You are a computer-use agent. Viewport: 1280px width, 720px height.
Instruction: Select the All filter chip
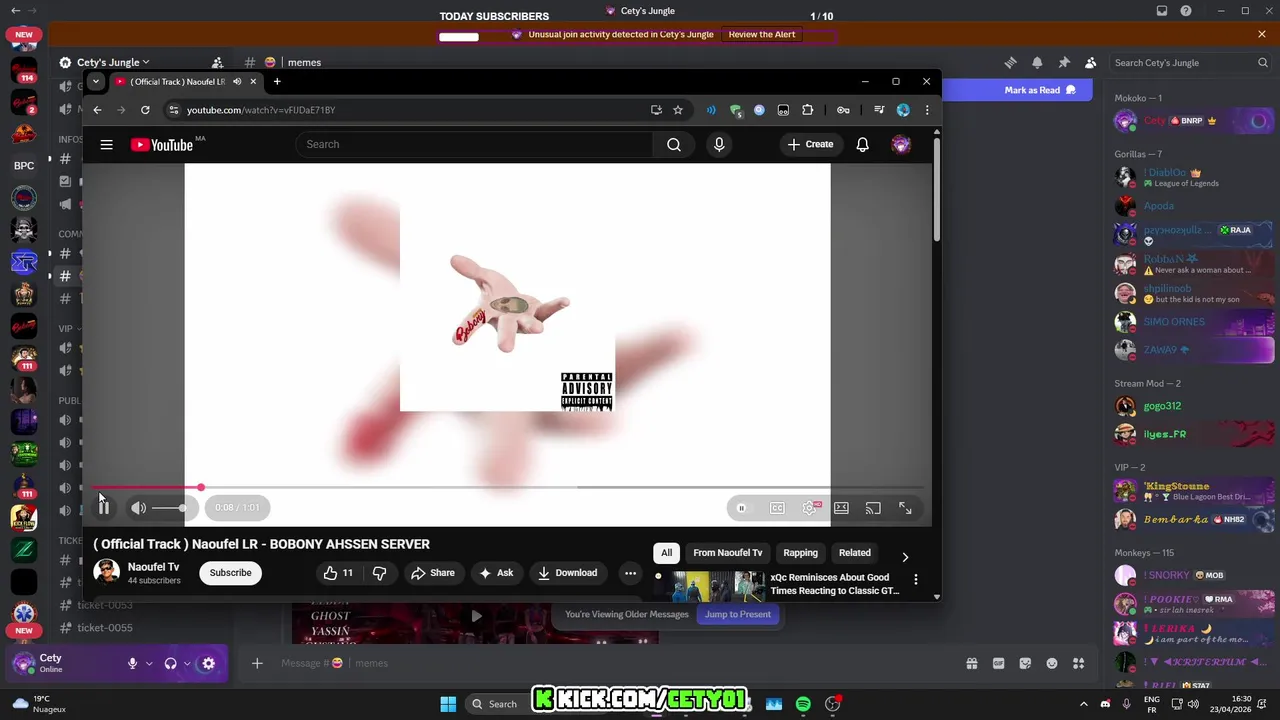tap(666, 553)
